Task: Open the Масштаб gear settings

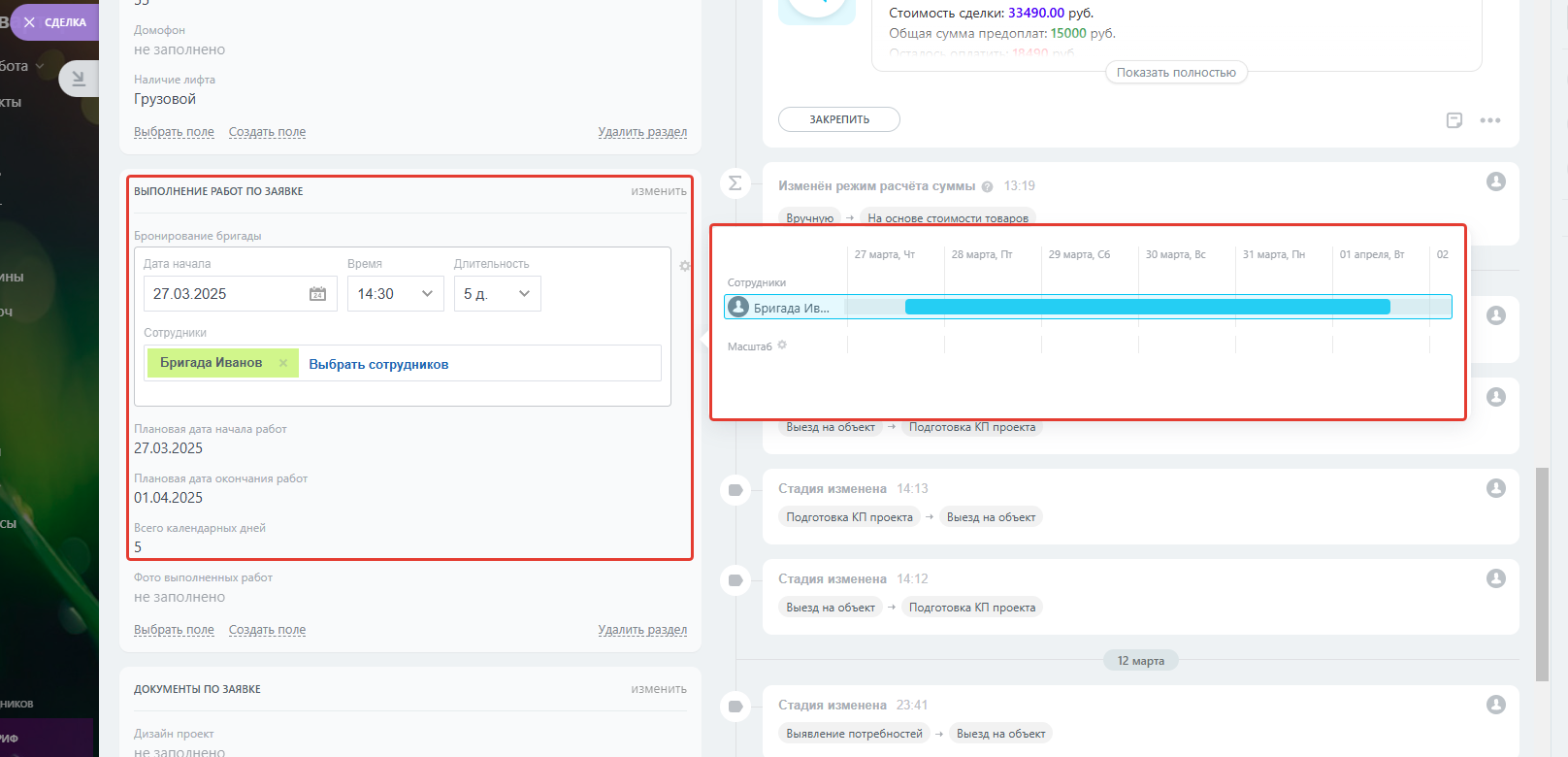Action: tap(782, 346)
